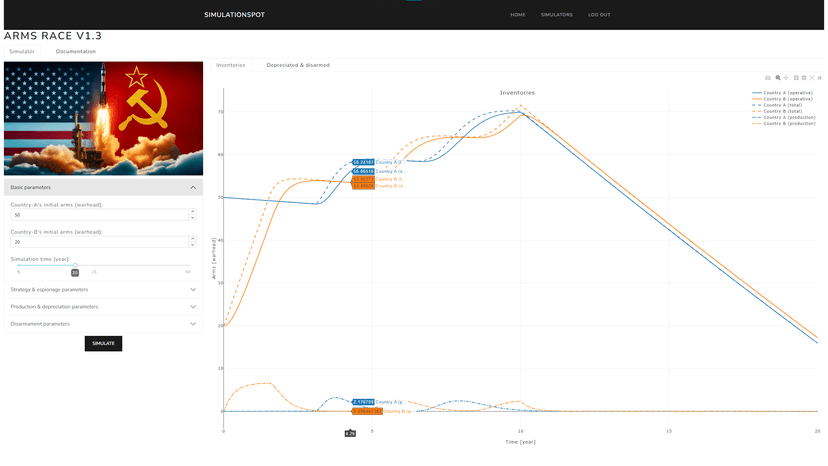Download plot as PNG via camera icon

[x=768, y=77]
